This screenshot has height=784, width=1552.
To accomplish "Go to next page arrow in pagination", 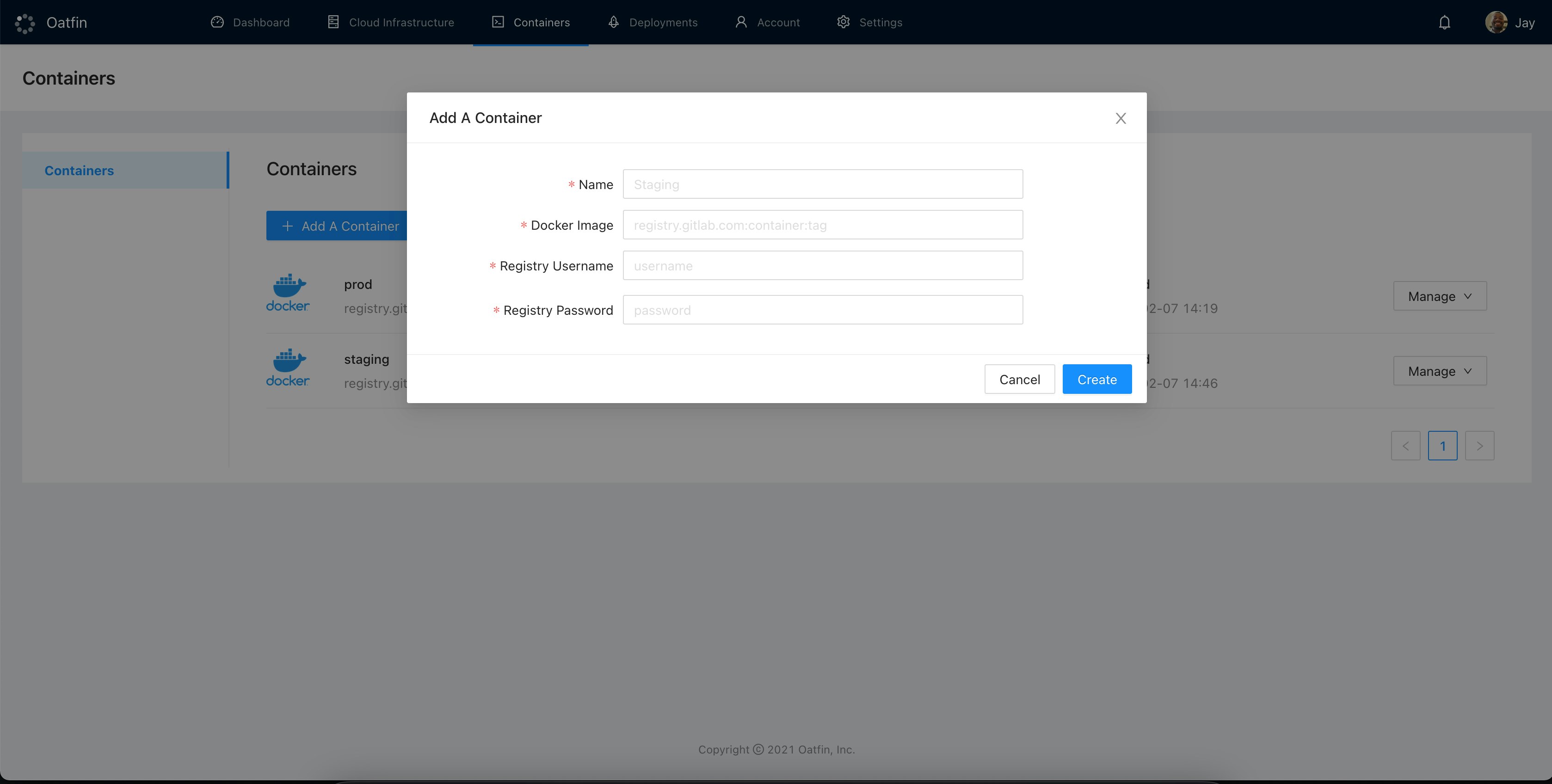I will [x=1479, y=446].
